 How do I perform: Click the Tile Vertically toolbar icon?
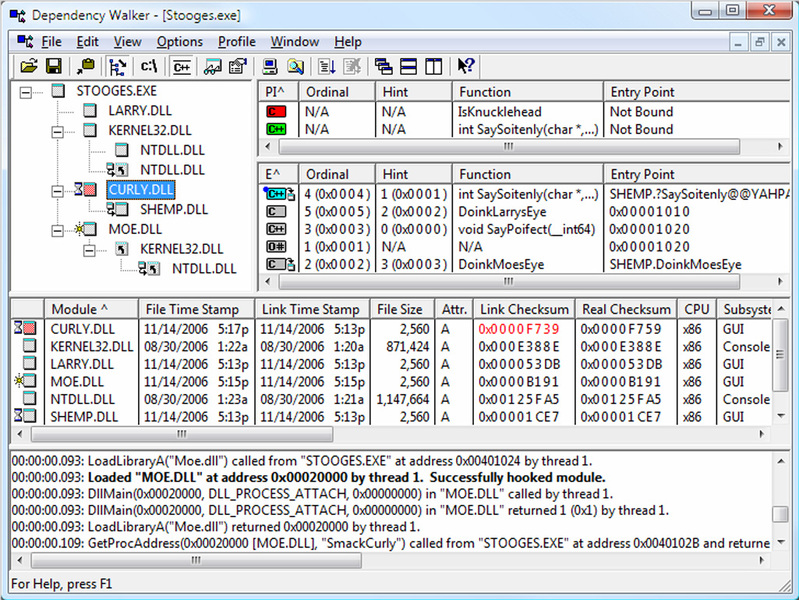(x=434, y=66)
